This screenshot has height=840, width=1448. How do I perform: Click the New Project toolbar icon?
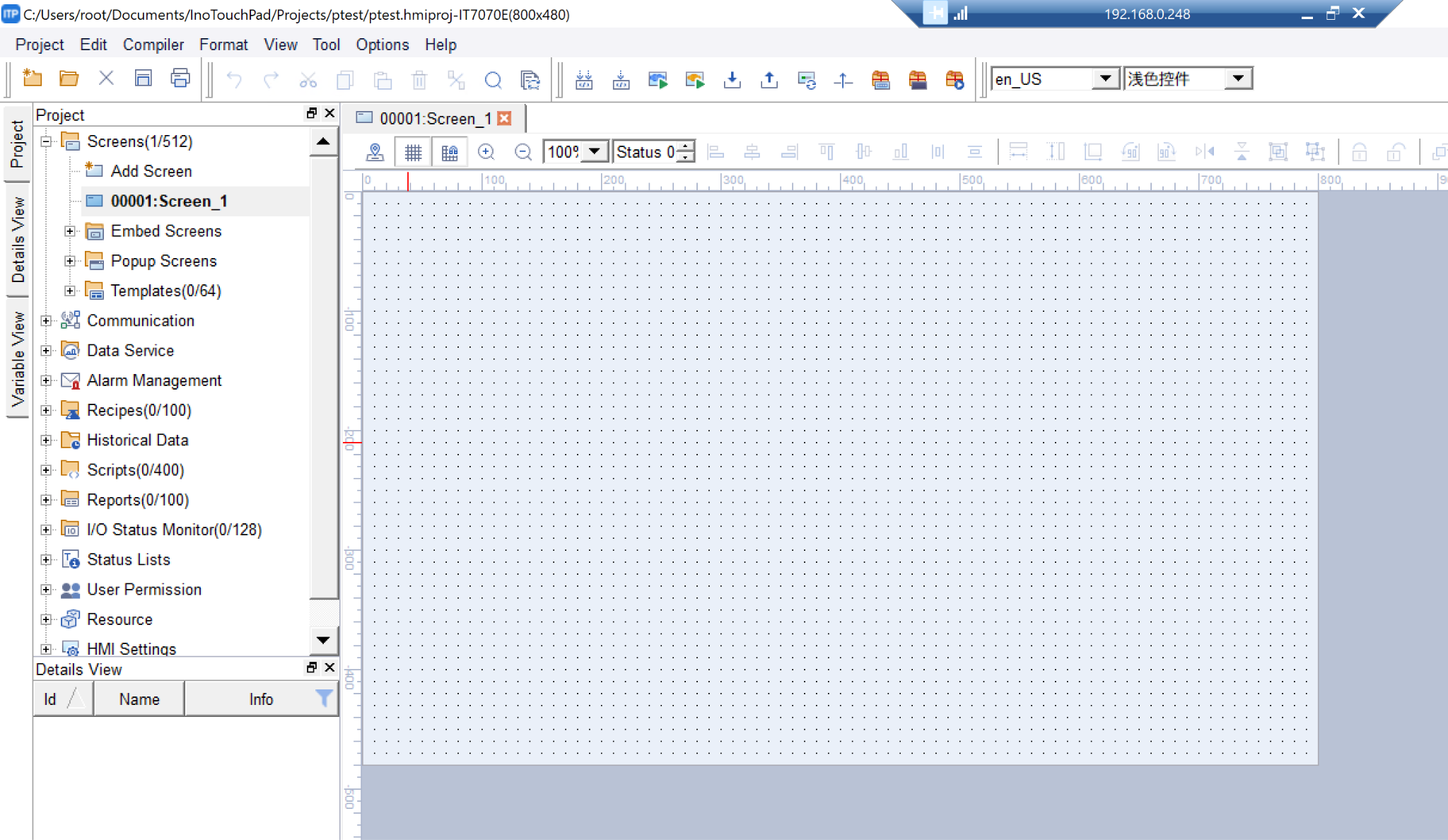point(32,78)
